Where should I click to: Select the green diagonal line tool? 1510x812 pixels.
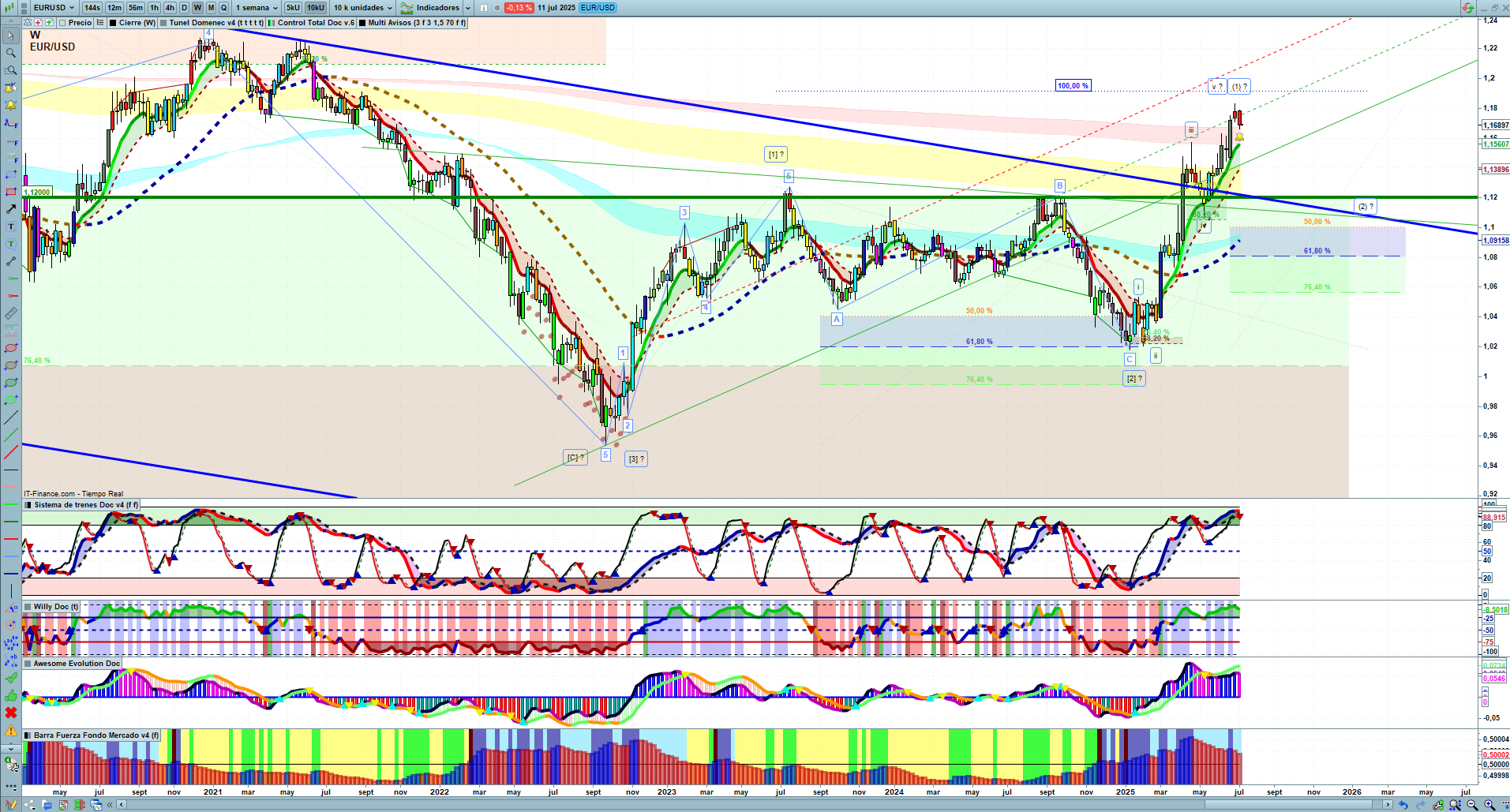tap(11, 435)
